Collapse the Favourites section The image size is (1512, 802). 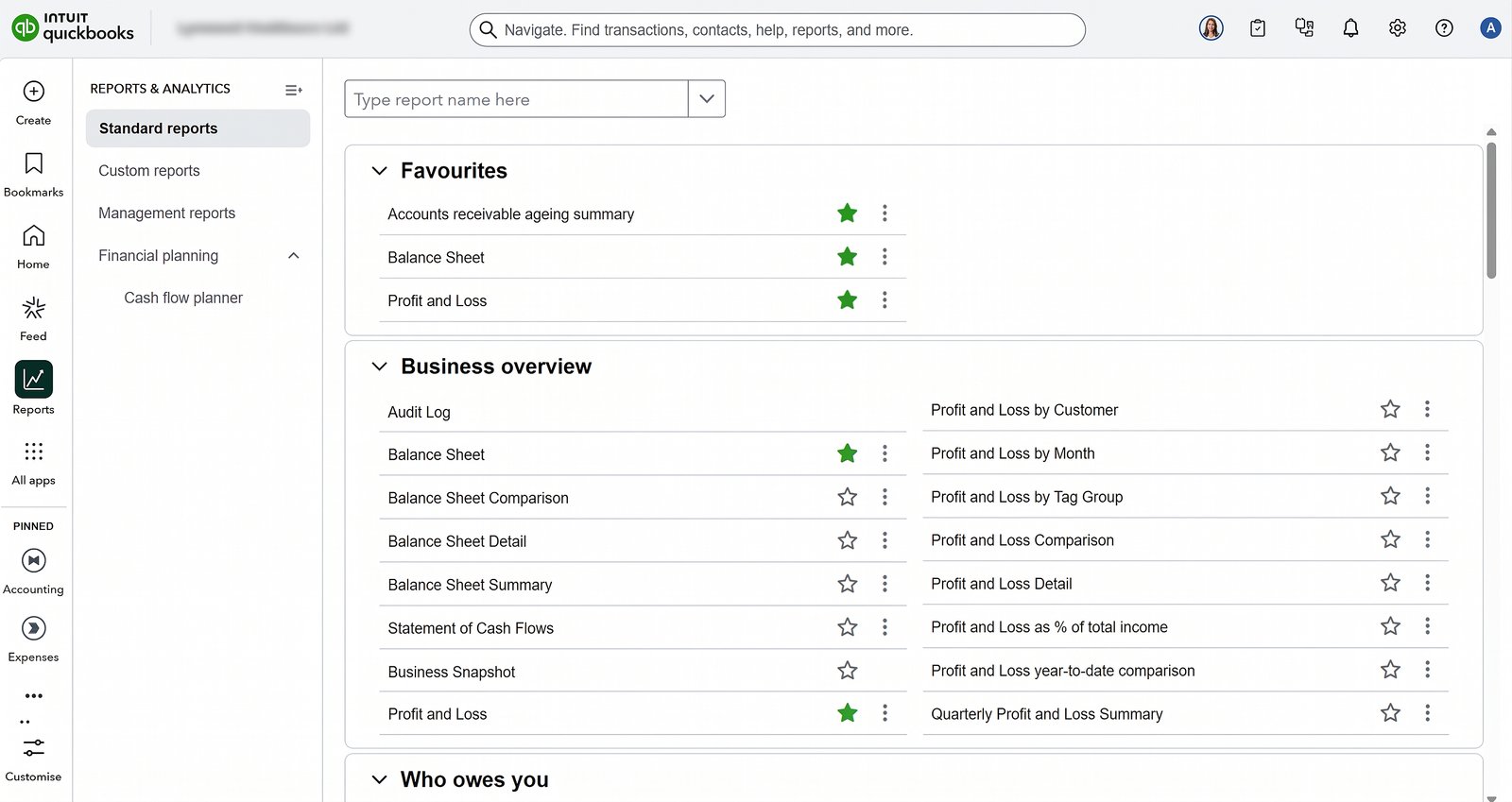380,171
